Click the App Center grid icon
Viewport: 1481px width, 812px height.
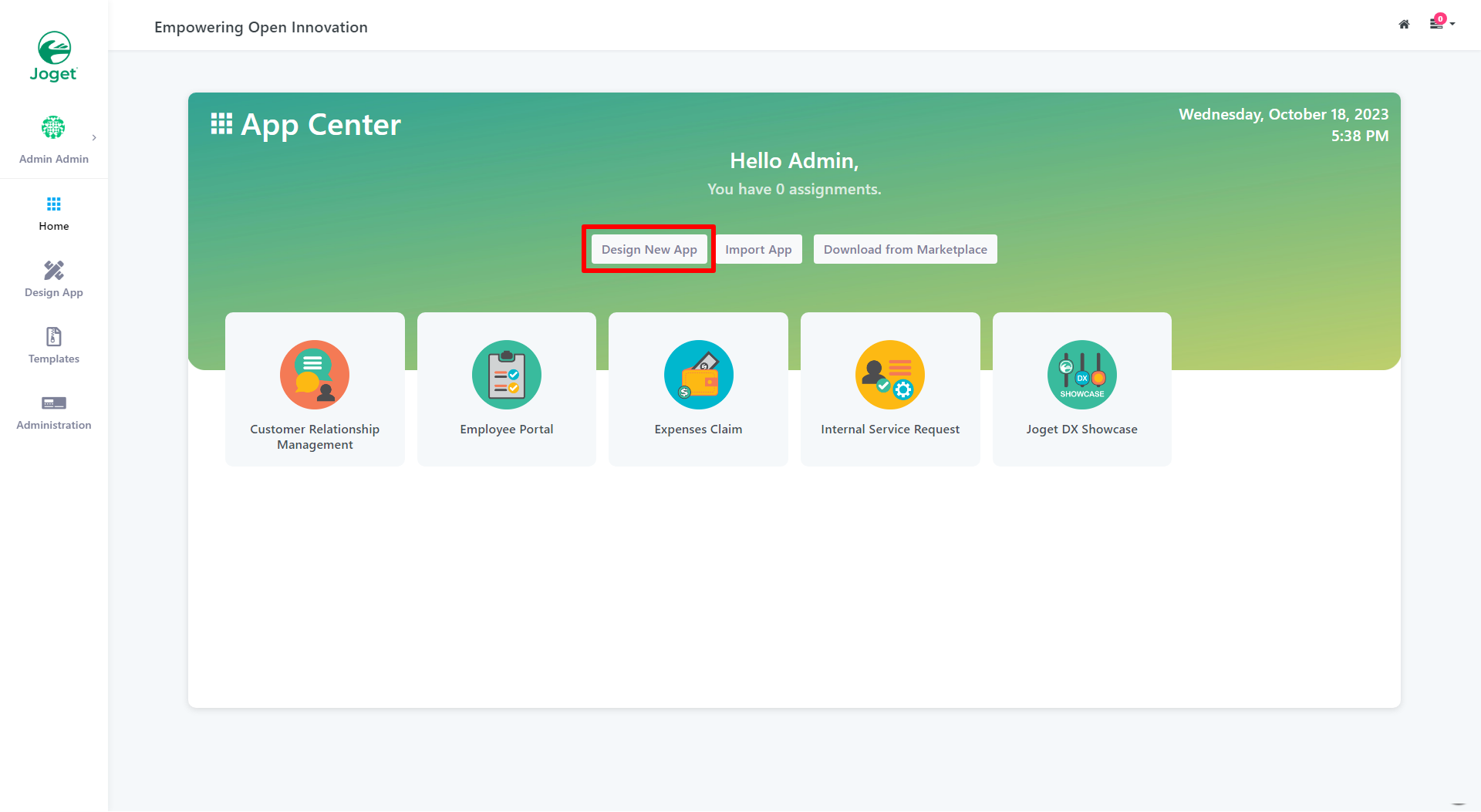point(221,124)
